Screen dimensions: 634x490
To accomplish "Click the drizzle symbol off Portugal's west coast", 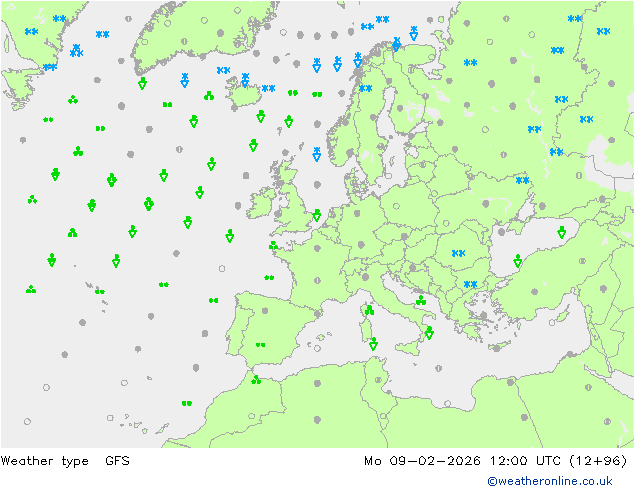I will point(213,300).
